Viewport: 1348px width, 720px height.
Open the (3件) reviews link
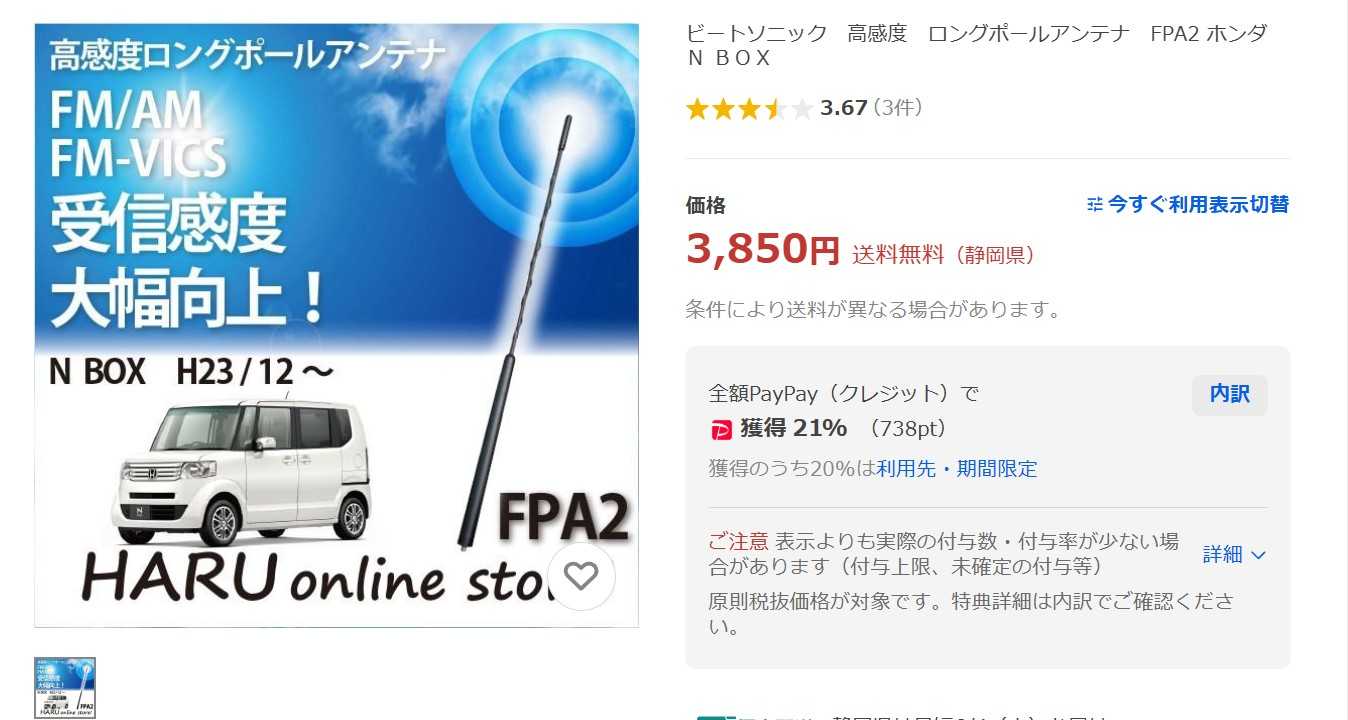click(898, 108)
